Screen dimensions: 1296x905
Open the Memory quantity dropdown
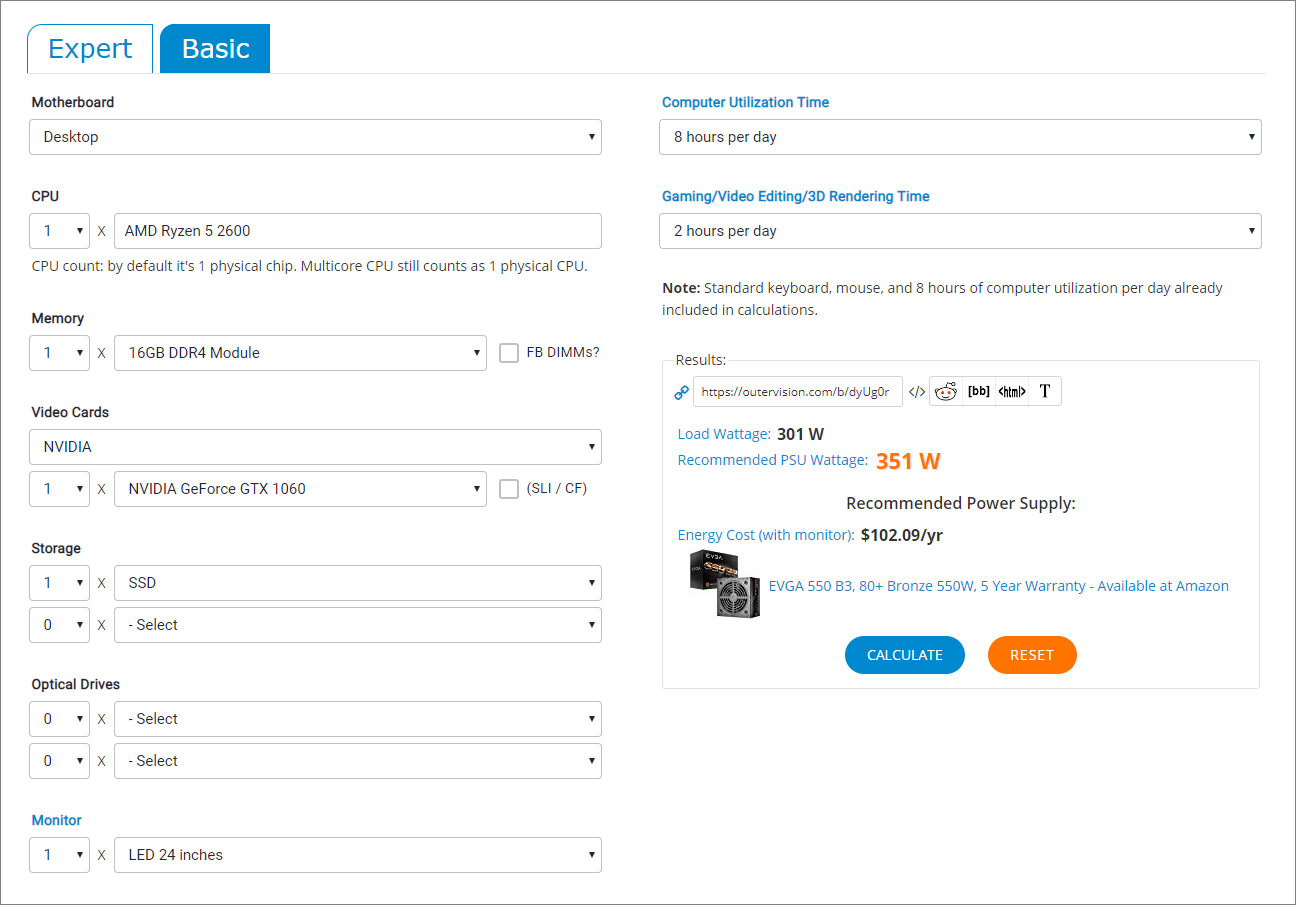click(x=59, y=353)
